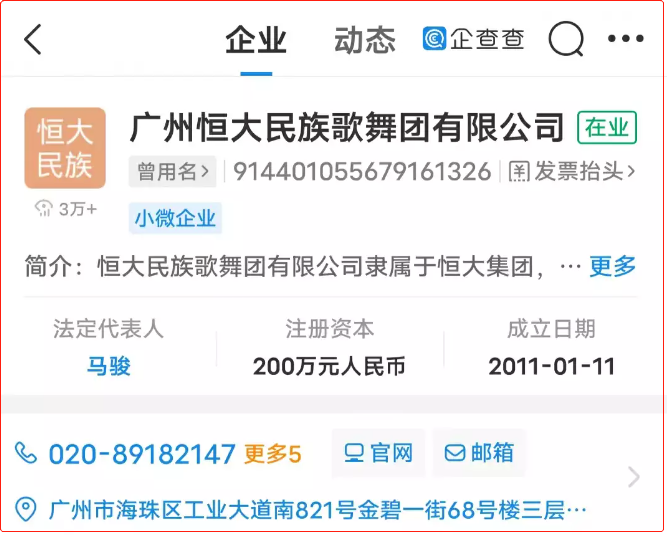Open the 官网 website button

click(378, 453)
